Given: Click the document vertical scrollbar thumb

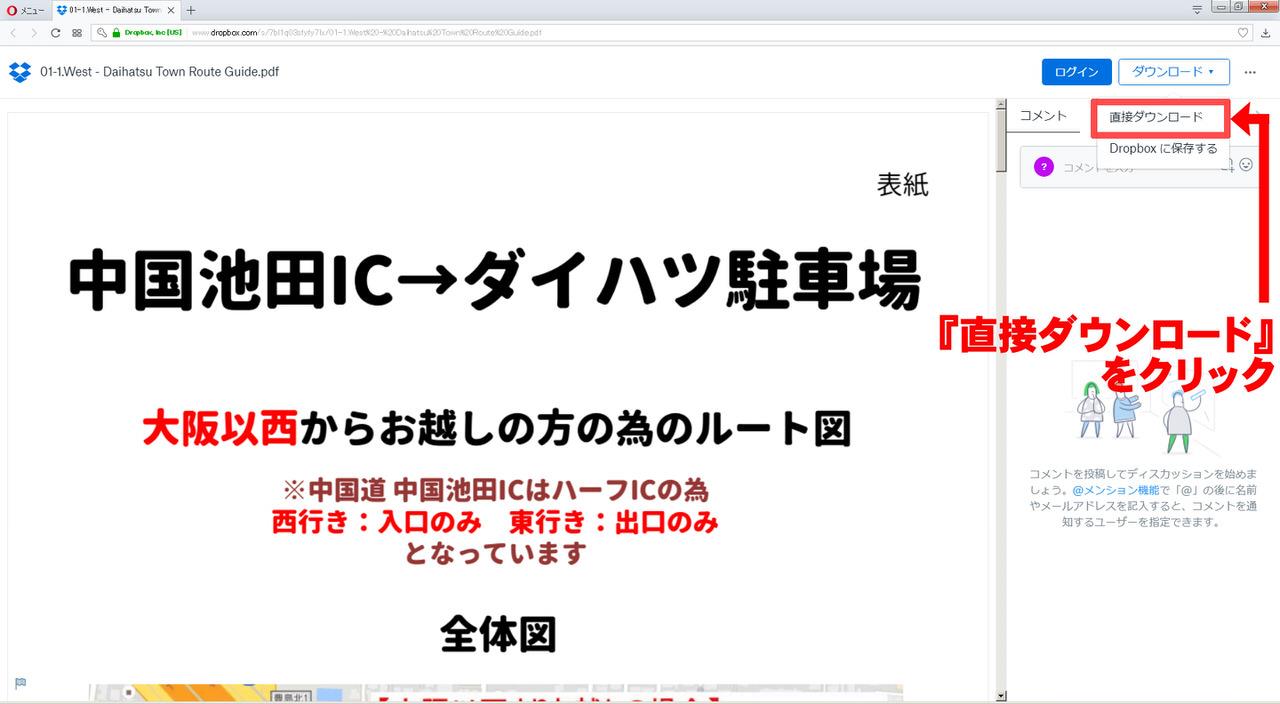Looking at the screenshot, I should point(1001,142).
